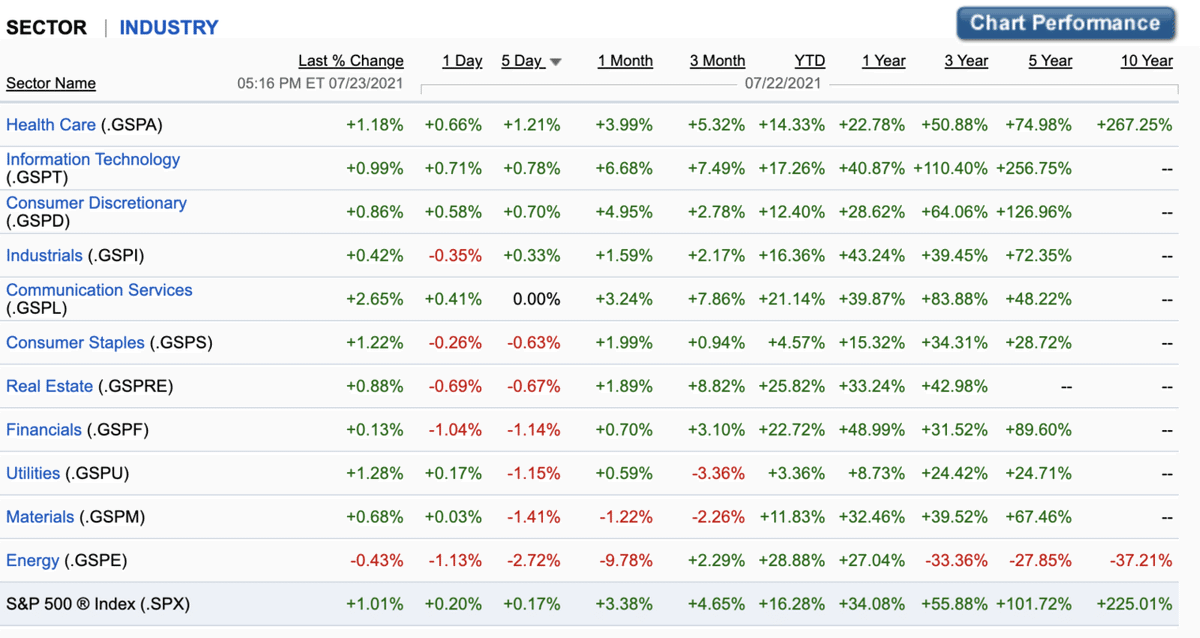The image size is (1200, 638).
Task: Open the Health Care sector link
Action: point(51,125)
